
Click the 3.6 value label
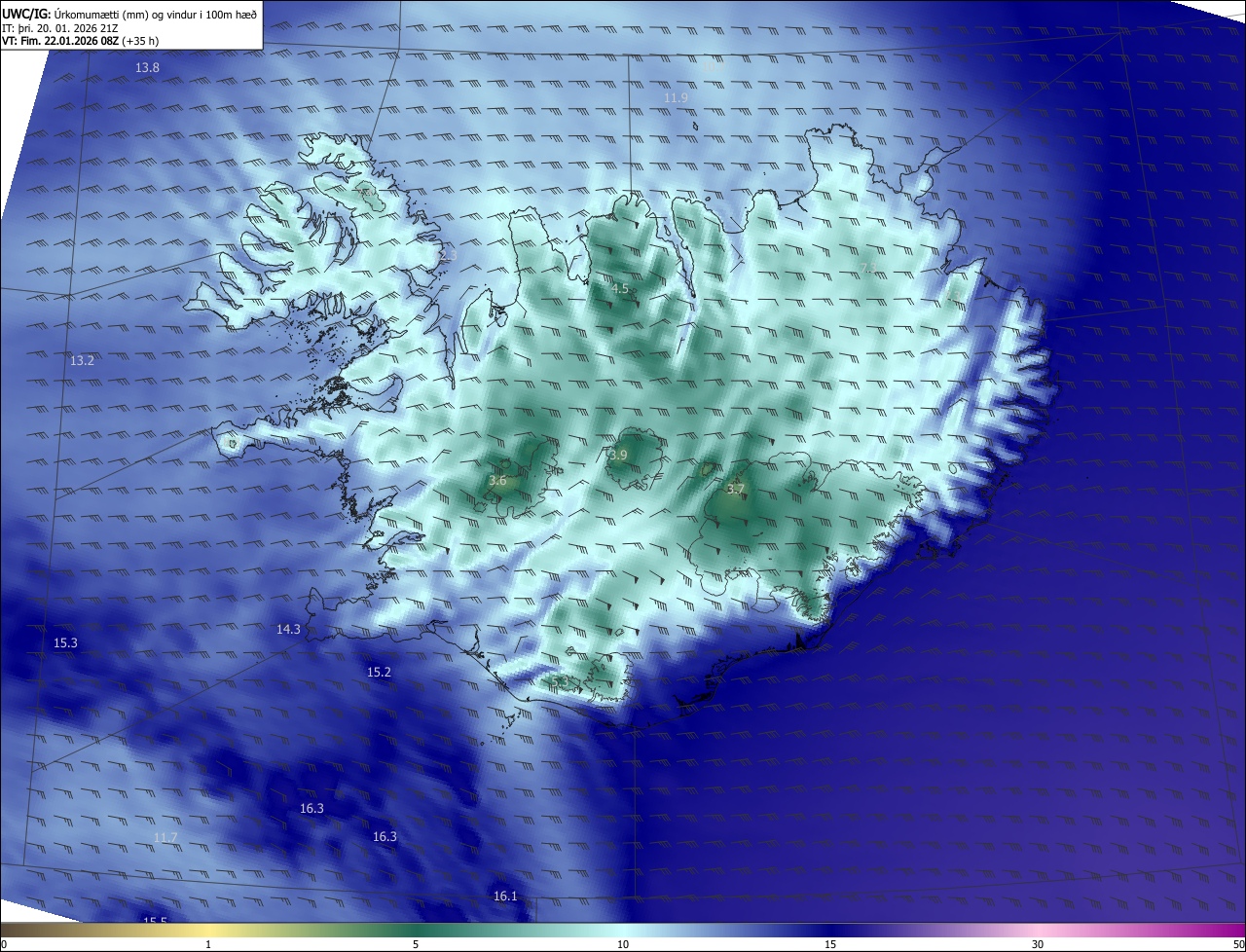497,481
